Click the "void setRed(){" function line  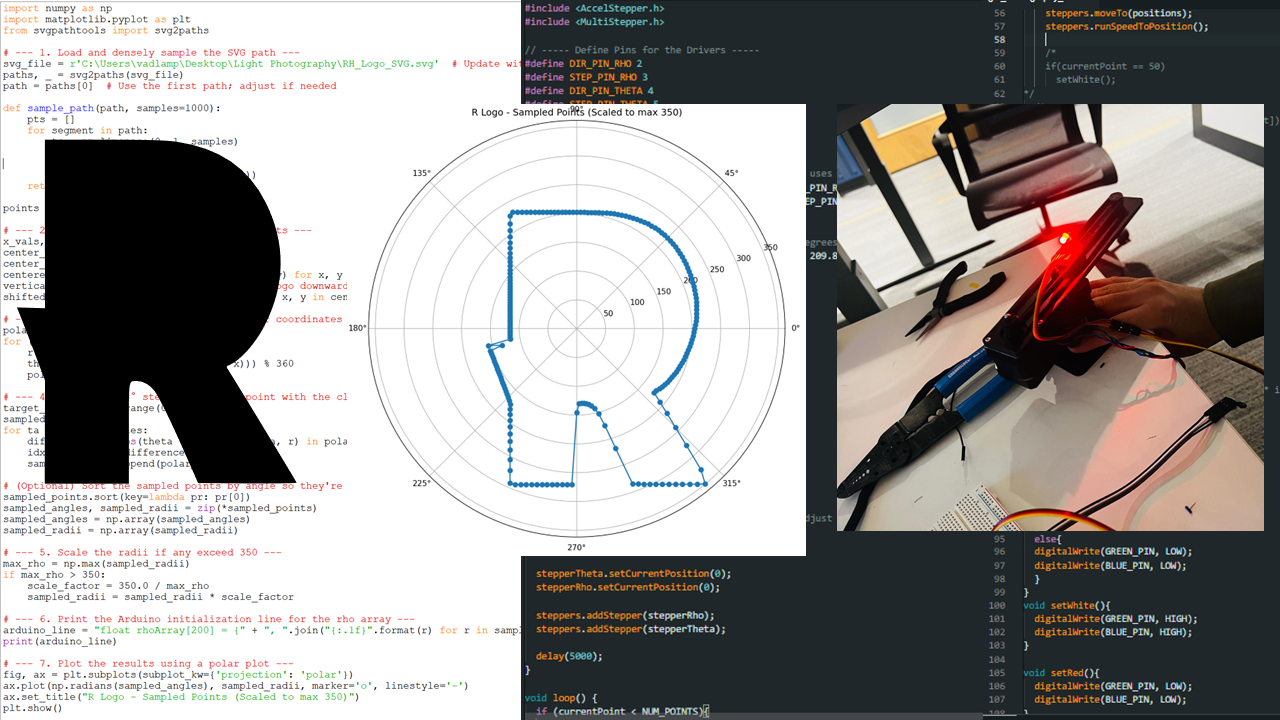(x=1063, y=673)
